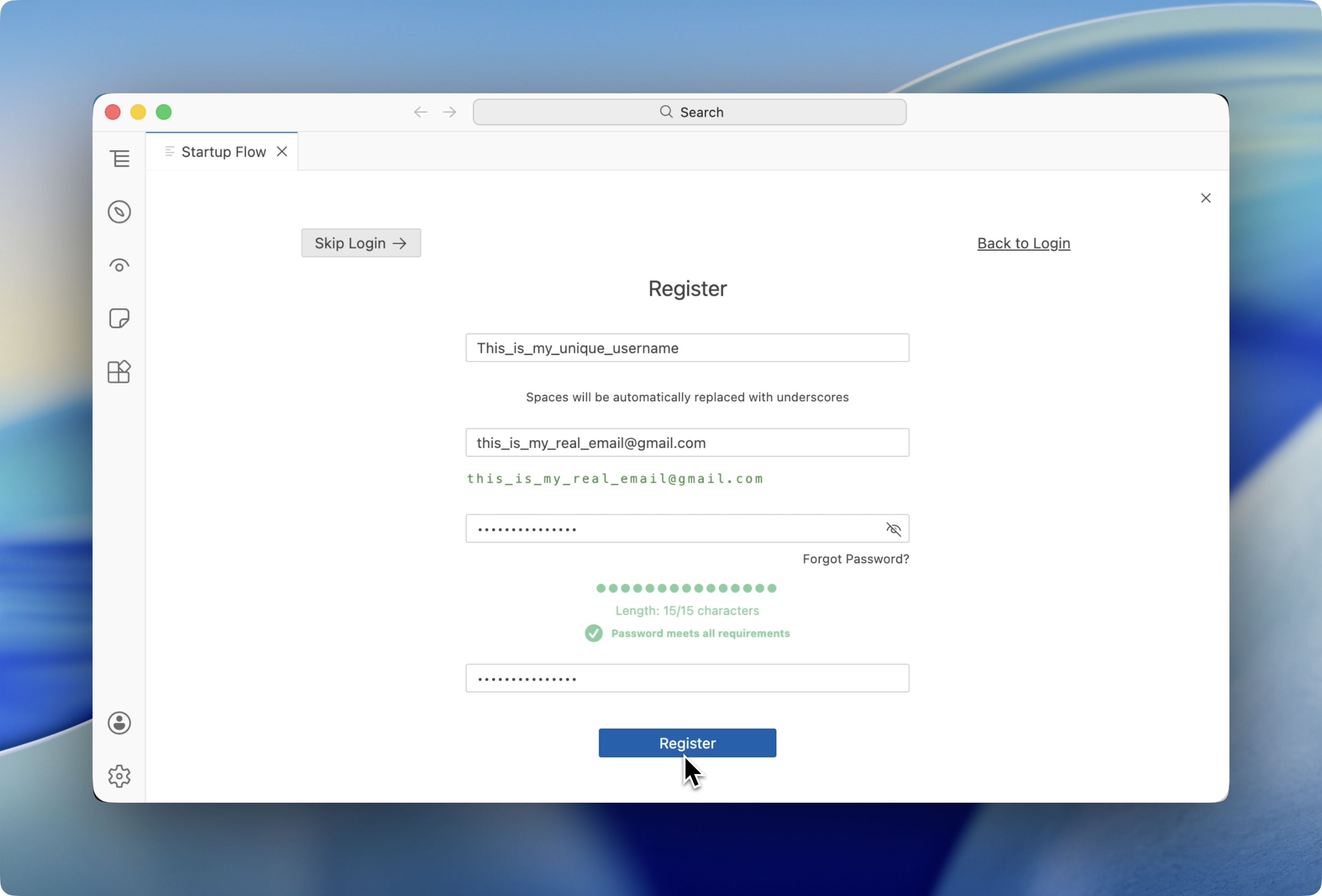The width and height of the screenshot is (1322, 896).
Task: Select the compass explore icon in sidebar
Action: (119, 211)
